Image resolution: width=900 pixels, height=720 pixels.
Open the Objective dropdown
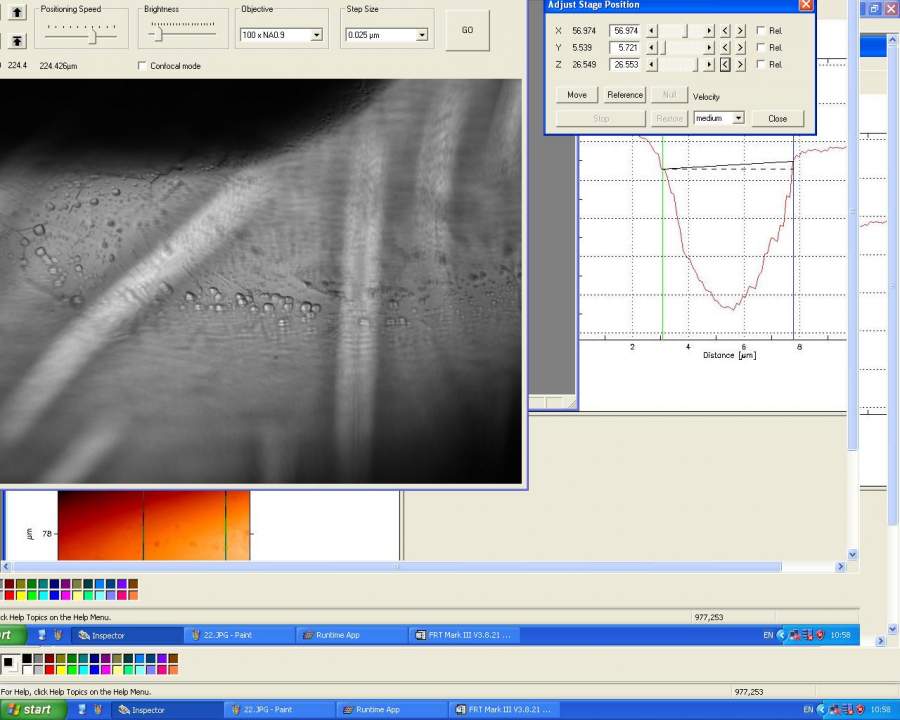click(x=316, y=35)
